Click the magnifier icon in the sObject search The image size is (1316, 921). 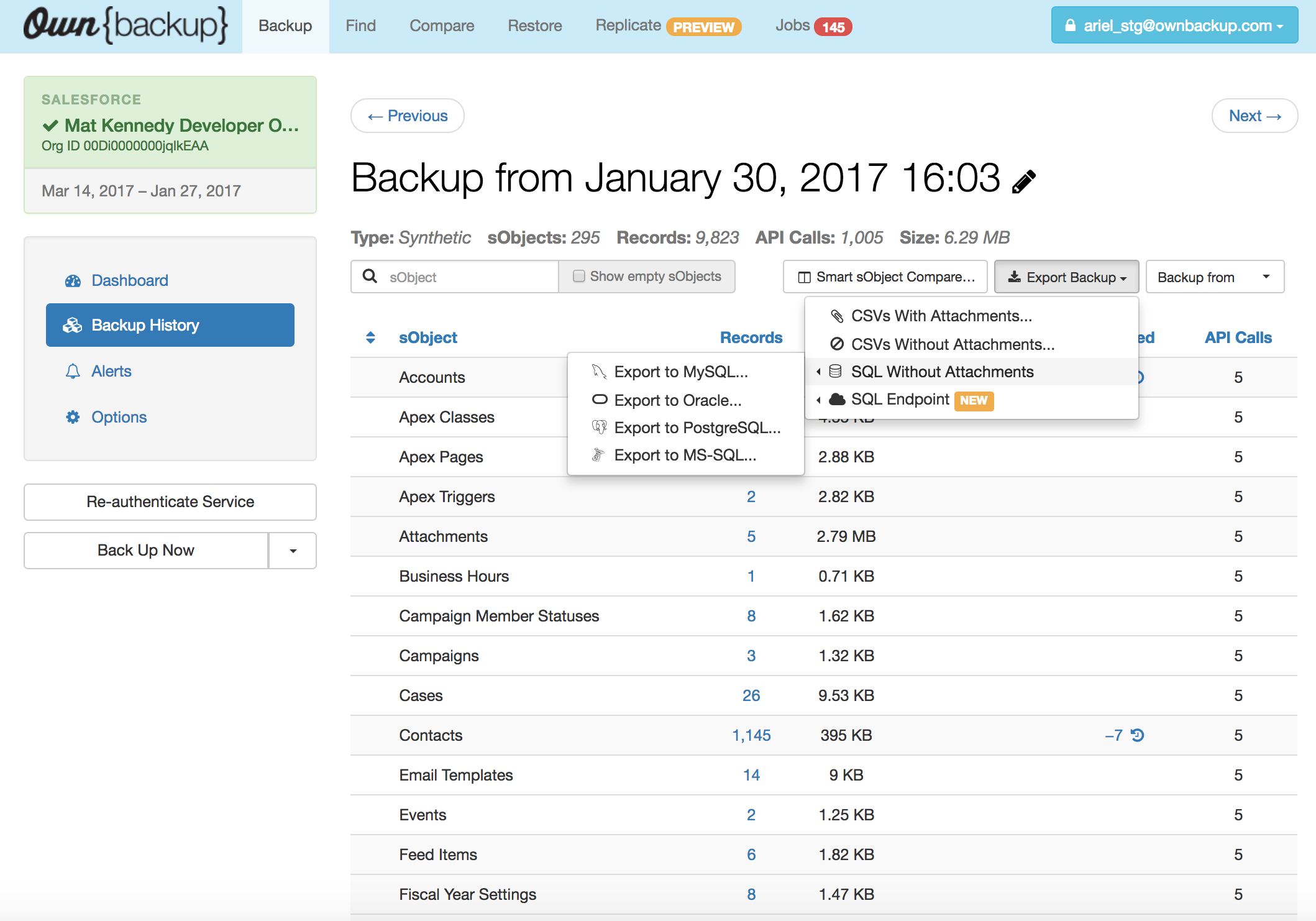tap(370, 276)
